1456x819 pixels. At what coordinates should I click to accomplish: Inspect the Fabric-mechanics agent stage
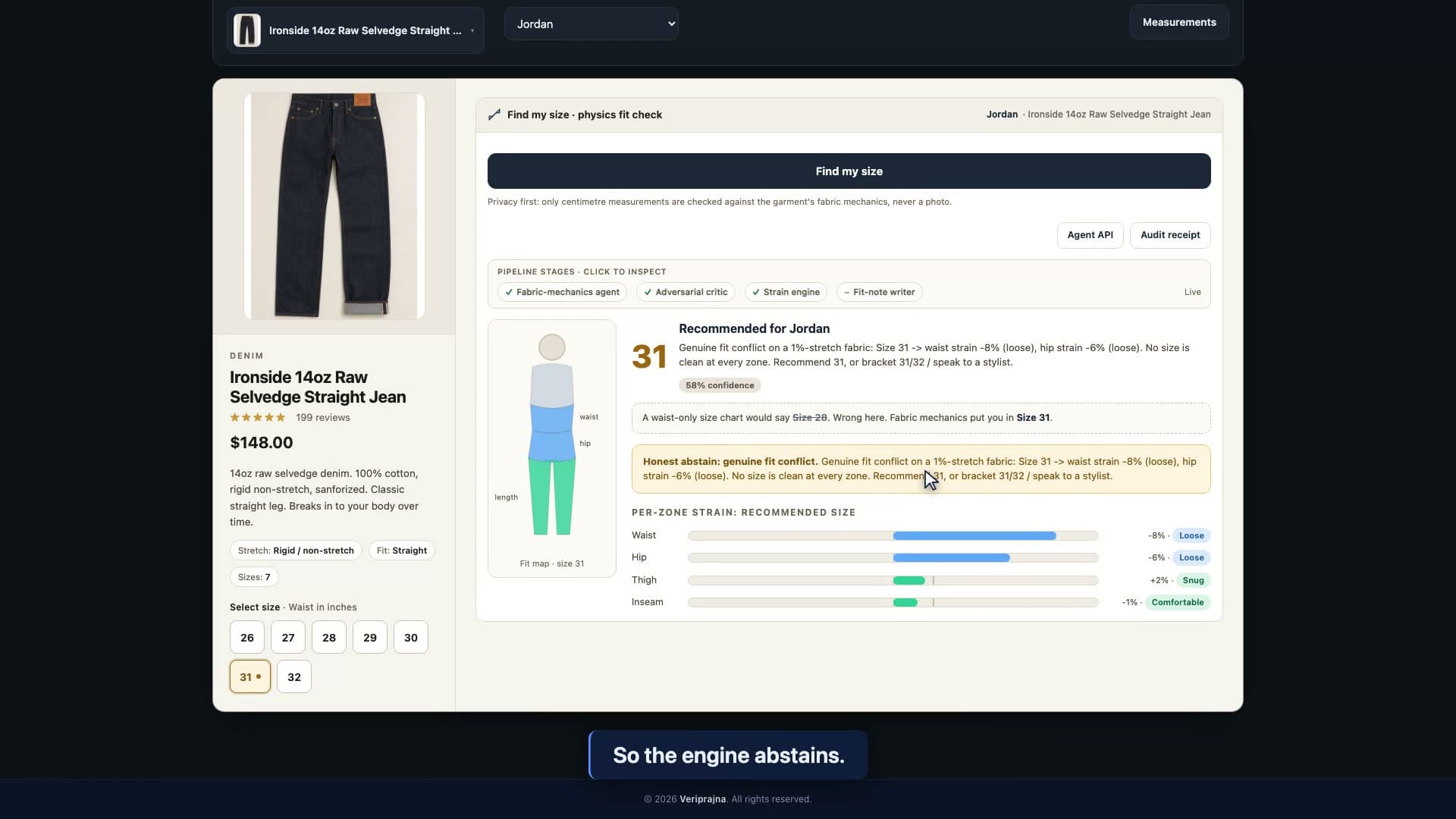tap(562, 292)
